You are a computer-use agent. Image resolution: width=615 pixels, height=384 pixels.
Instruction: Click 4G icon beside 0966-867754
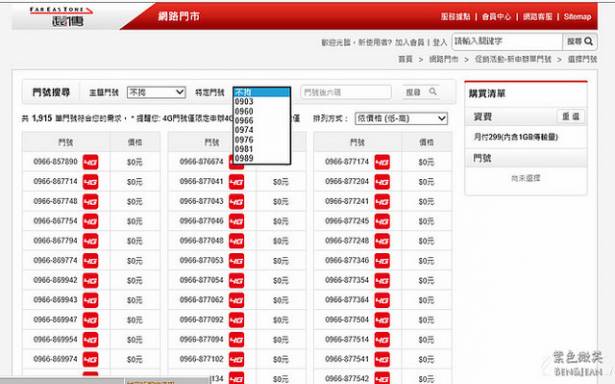90,221
